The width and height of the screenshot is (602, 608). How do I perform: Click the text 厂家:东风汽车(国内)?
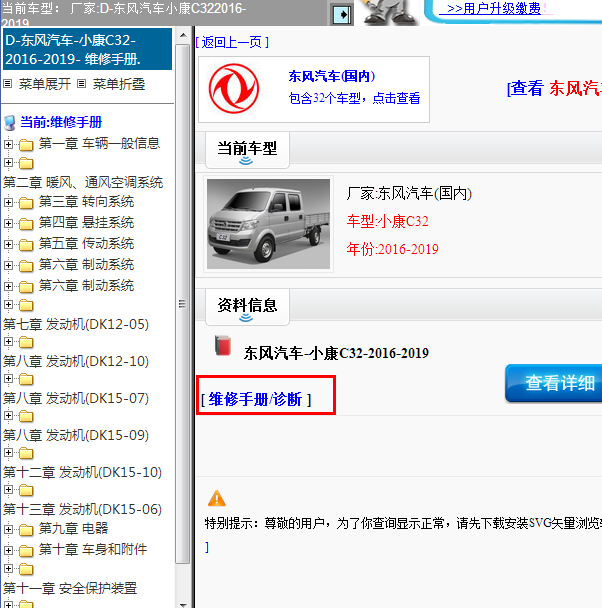point(409,193)
